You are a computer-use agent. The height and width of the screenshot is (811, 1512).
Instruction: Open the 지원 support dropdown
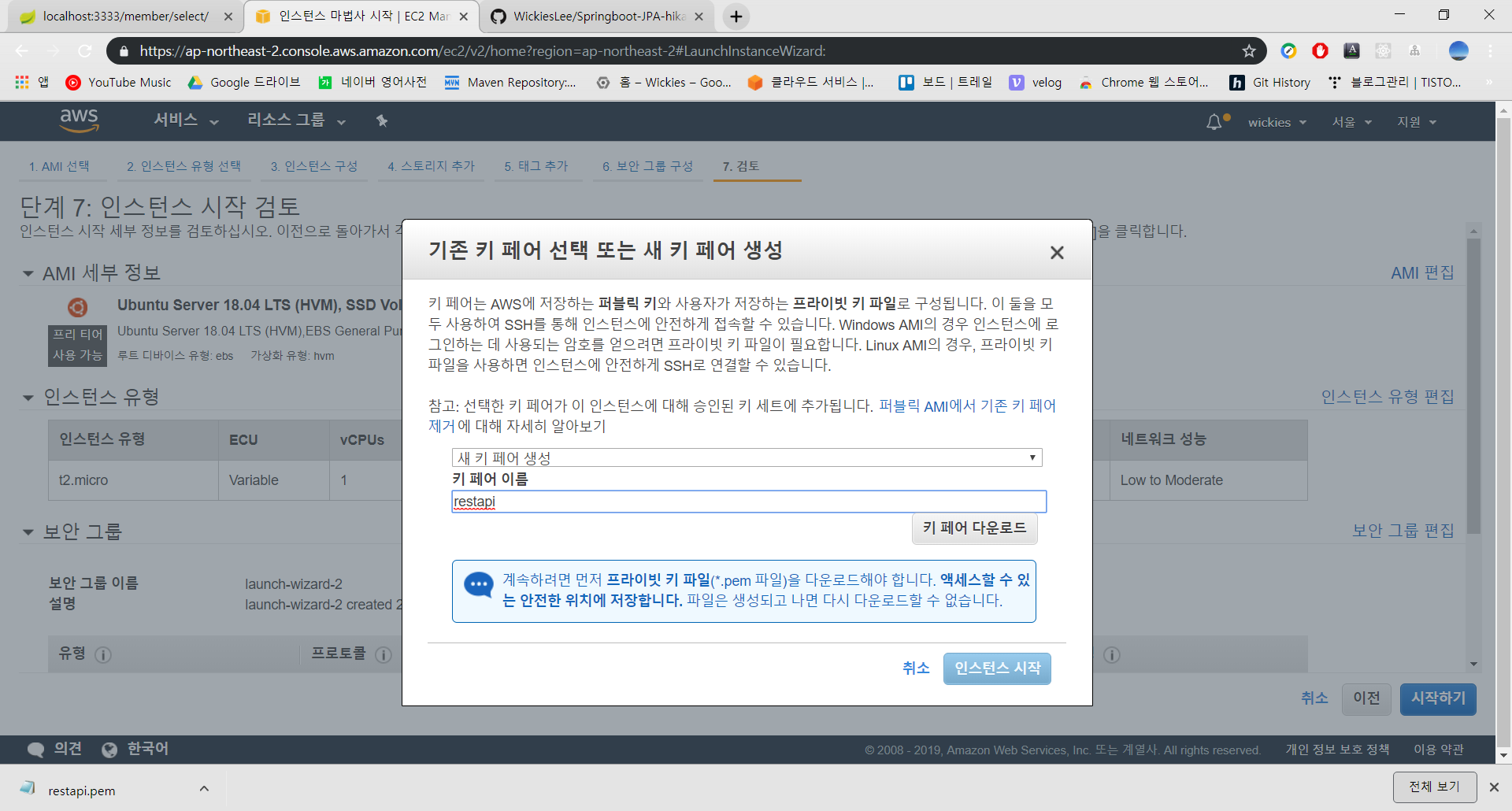point(1417,122)
